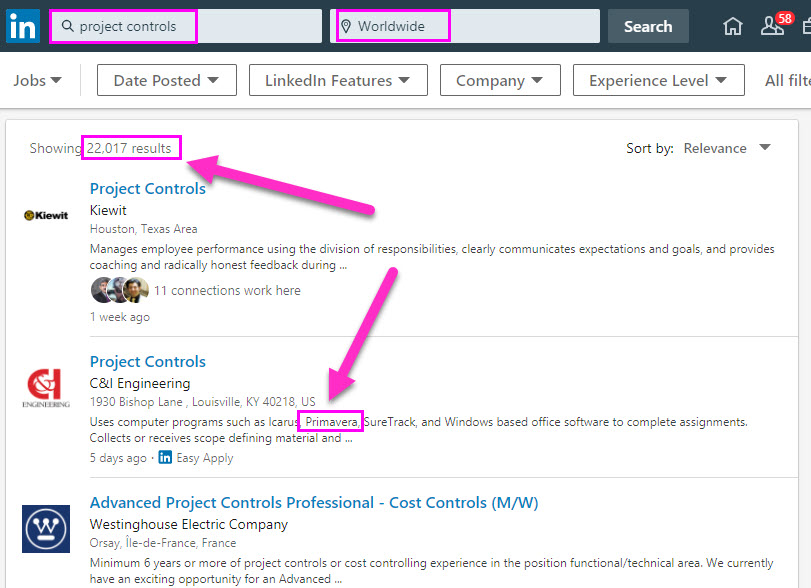Click the project controls search field
This screenshot has height=588, width=811.
point(185,26)
